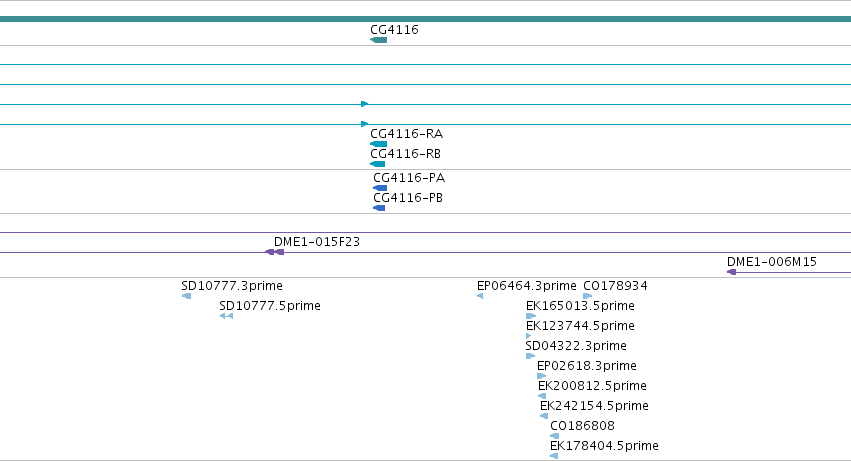The height and width of the screenshot is (461, 851).
Task: Select the EK200812.5prime arrow glyph
Action: [542, 396]
